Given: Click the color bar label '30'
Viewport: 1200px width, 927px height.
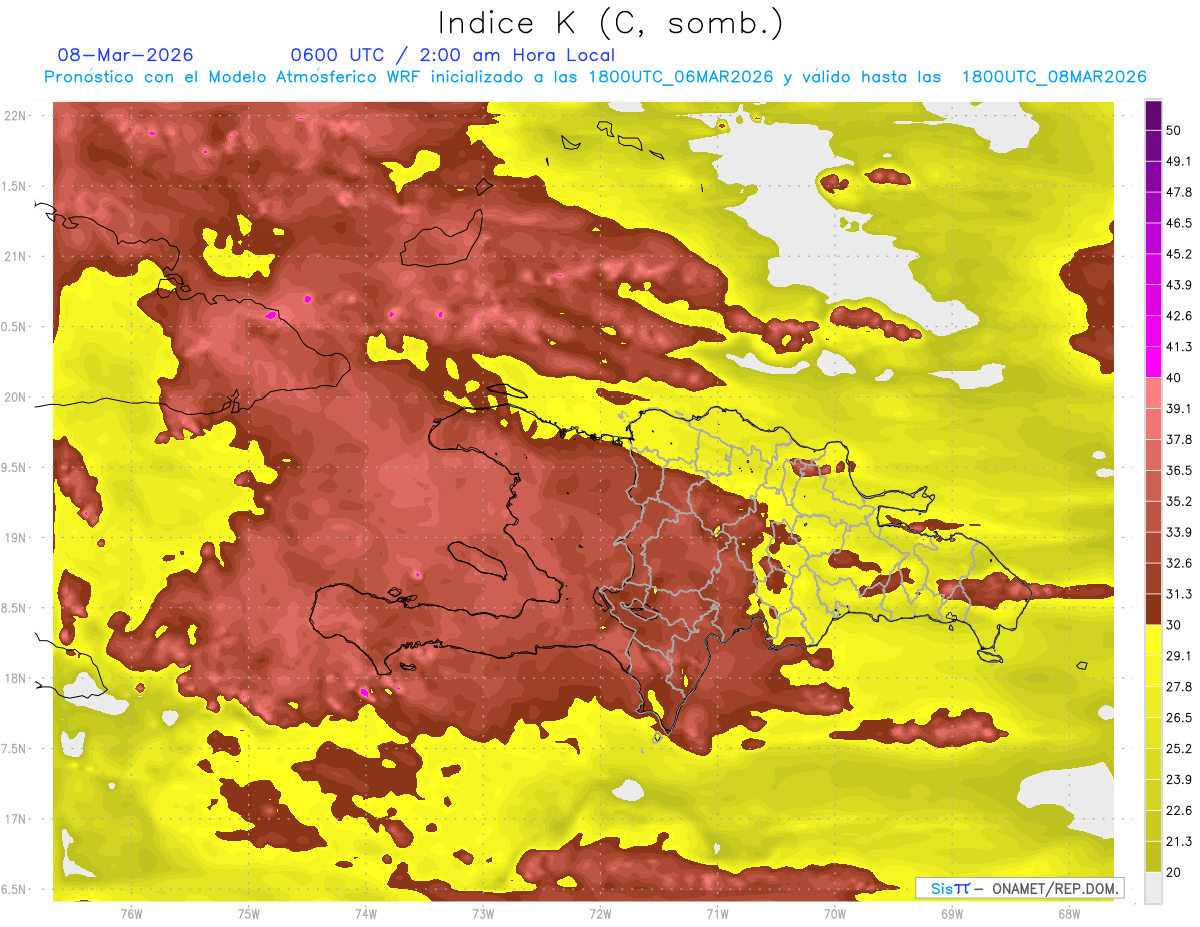Looking at the screenshot, I should 1174,625.
